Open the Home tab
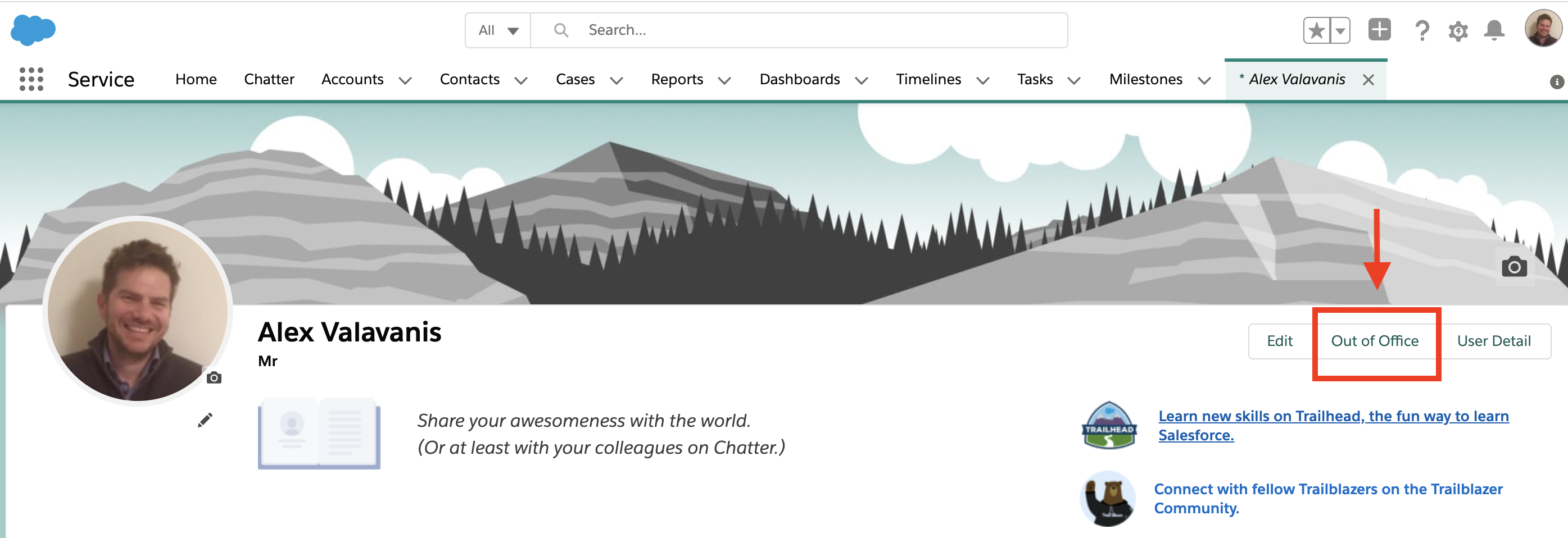Screen dimensions: 1568x538 pyautogui.click(x=196, y=80)
